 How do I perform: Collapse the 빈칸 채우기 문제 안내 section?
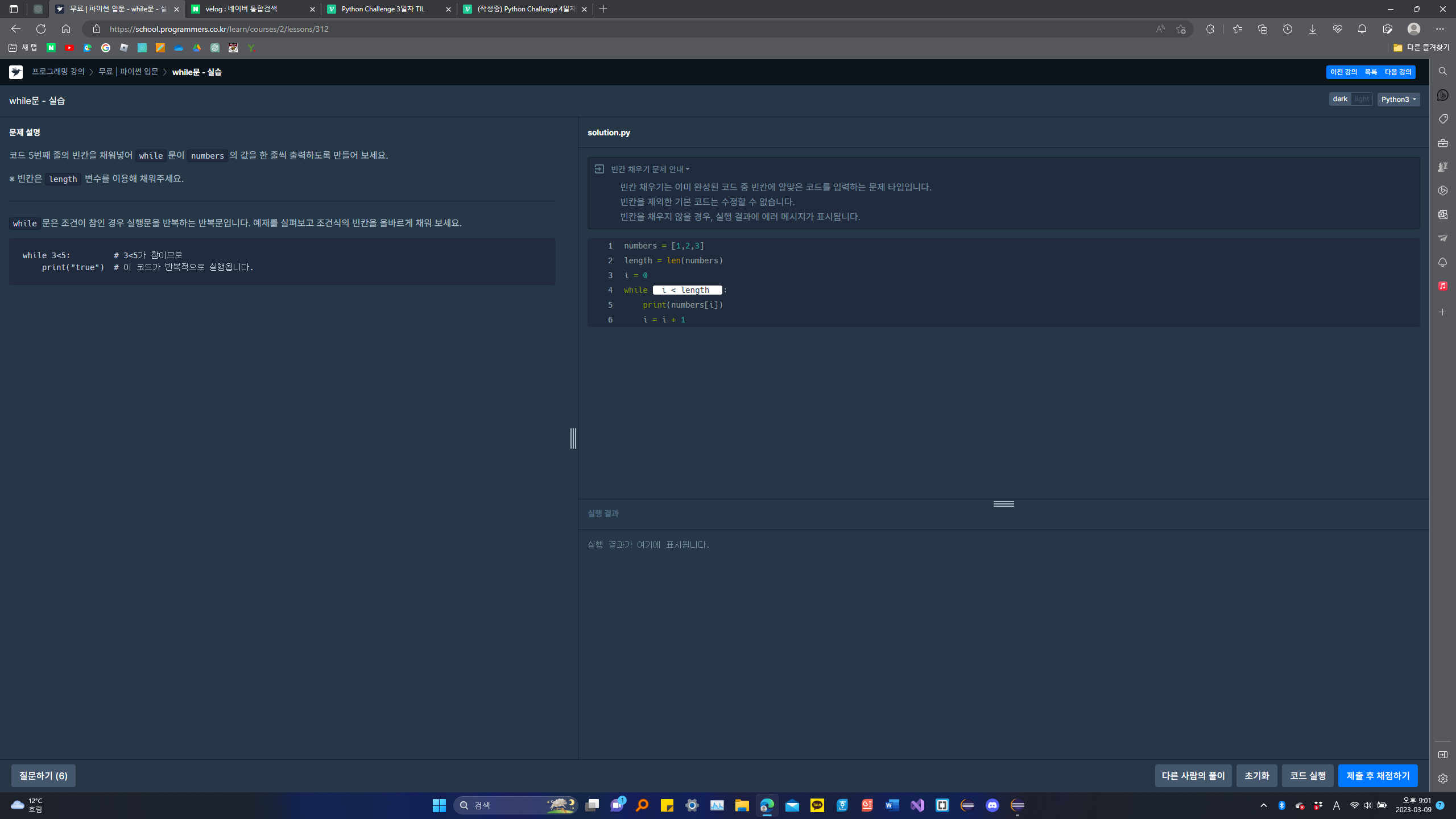tap(650, 169)
